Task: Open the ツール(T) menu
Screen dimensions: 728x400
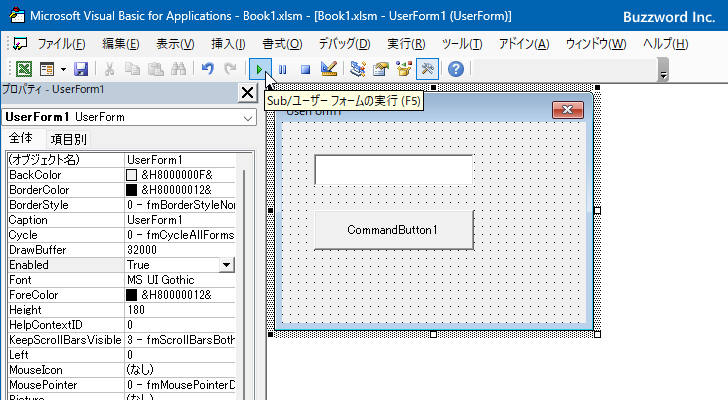Action: [462, 44]
